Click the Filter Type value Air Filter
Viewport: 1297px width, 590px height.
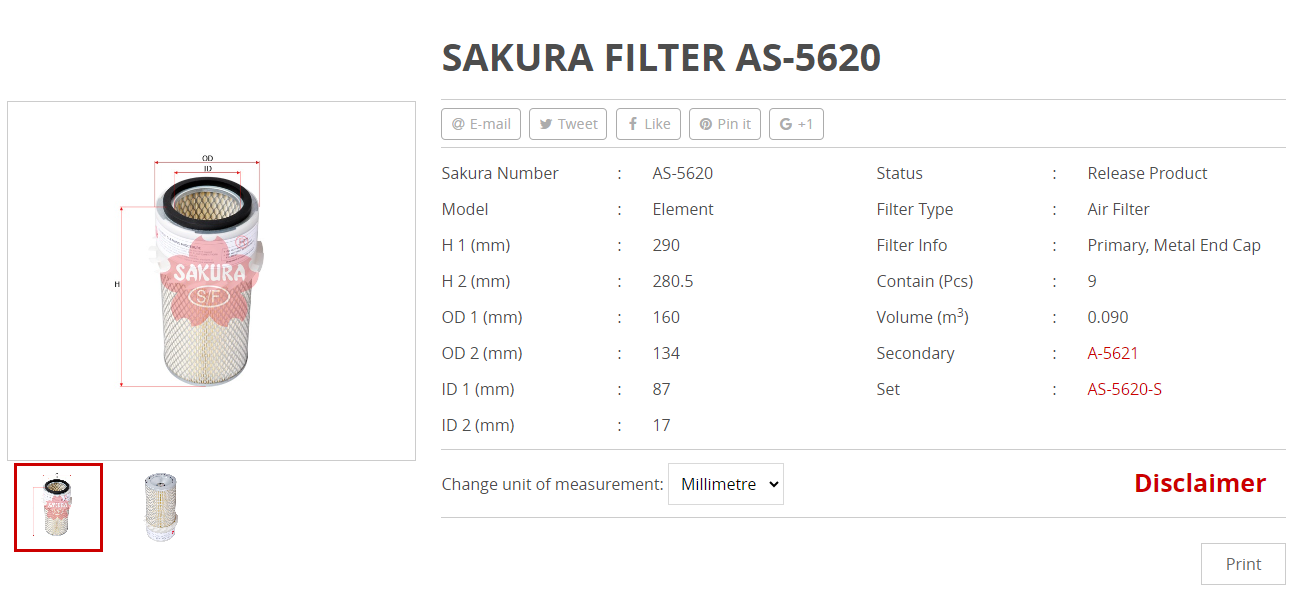point(1119,209)
